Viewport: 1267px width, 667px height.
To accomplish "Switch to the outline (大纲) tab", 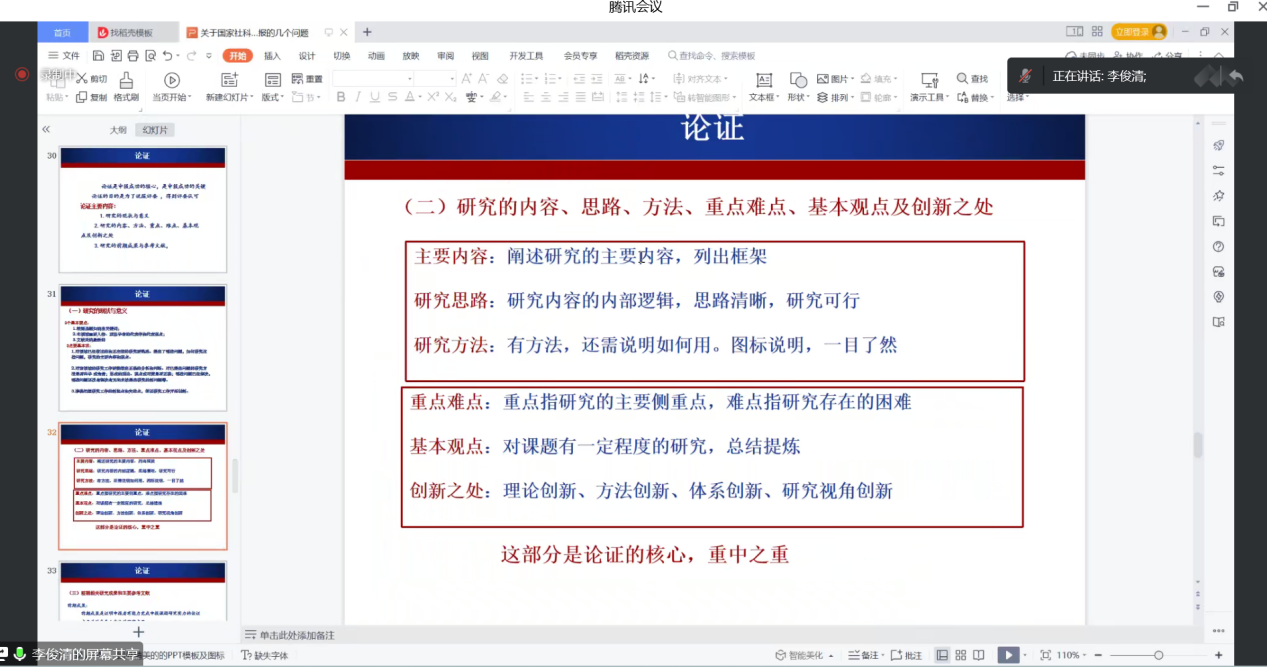I will [x=118, y=130].
